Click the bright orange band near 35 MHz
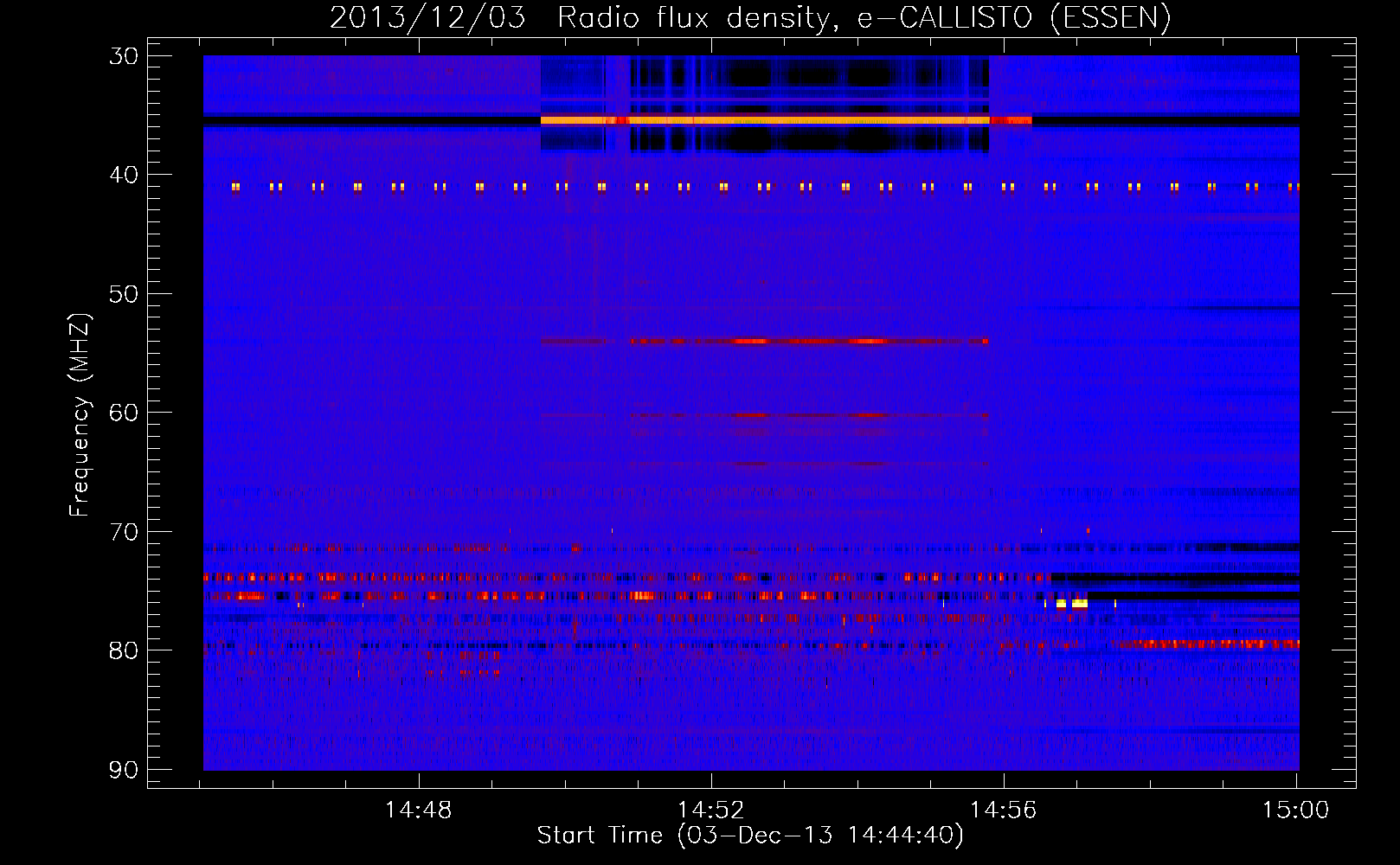The height and width of the screenshot is (865, 1400). point(765,120)
